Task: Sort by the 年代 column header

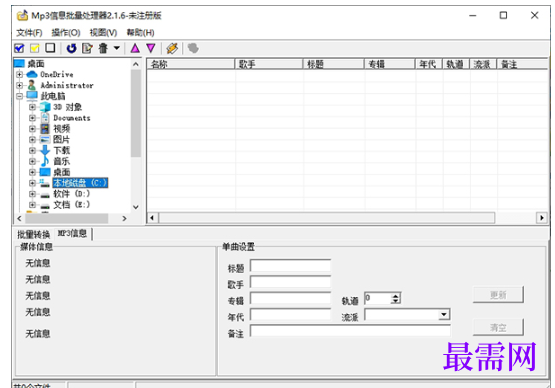Action: click(x=429, y=64)
